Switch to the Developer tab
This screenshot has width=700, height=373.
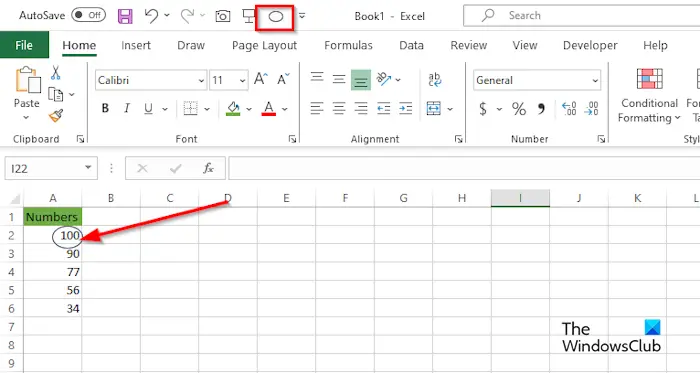pyautogui.click(x=590, y=46)
